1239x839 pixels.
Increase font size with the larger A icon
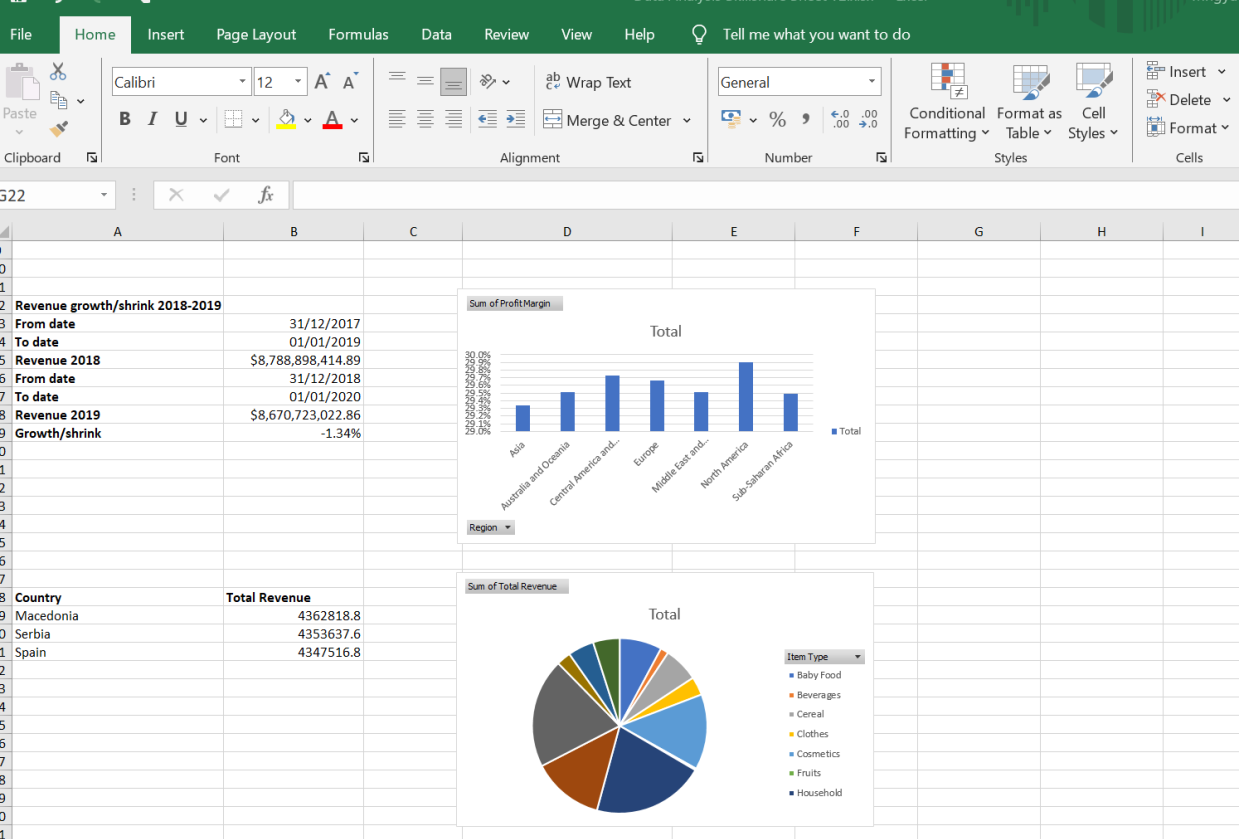coord(322,82)
